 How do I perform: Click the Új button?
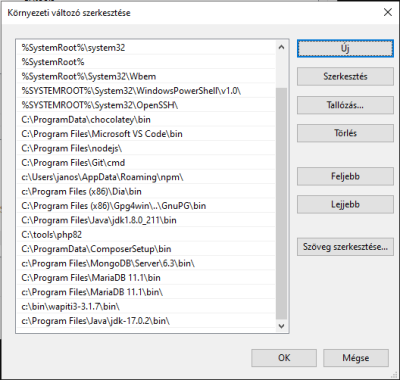click(345, 49)
